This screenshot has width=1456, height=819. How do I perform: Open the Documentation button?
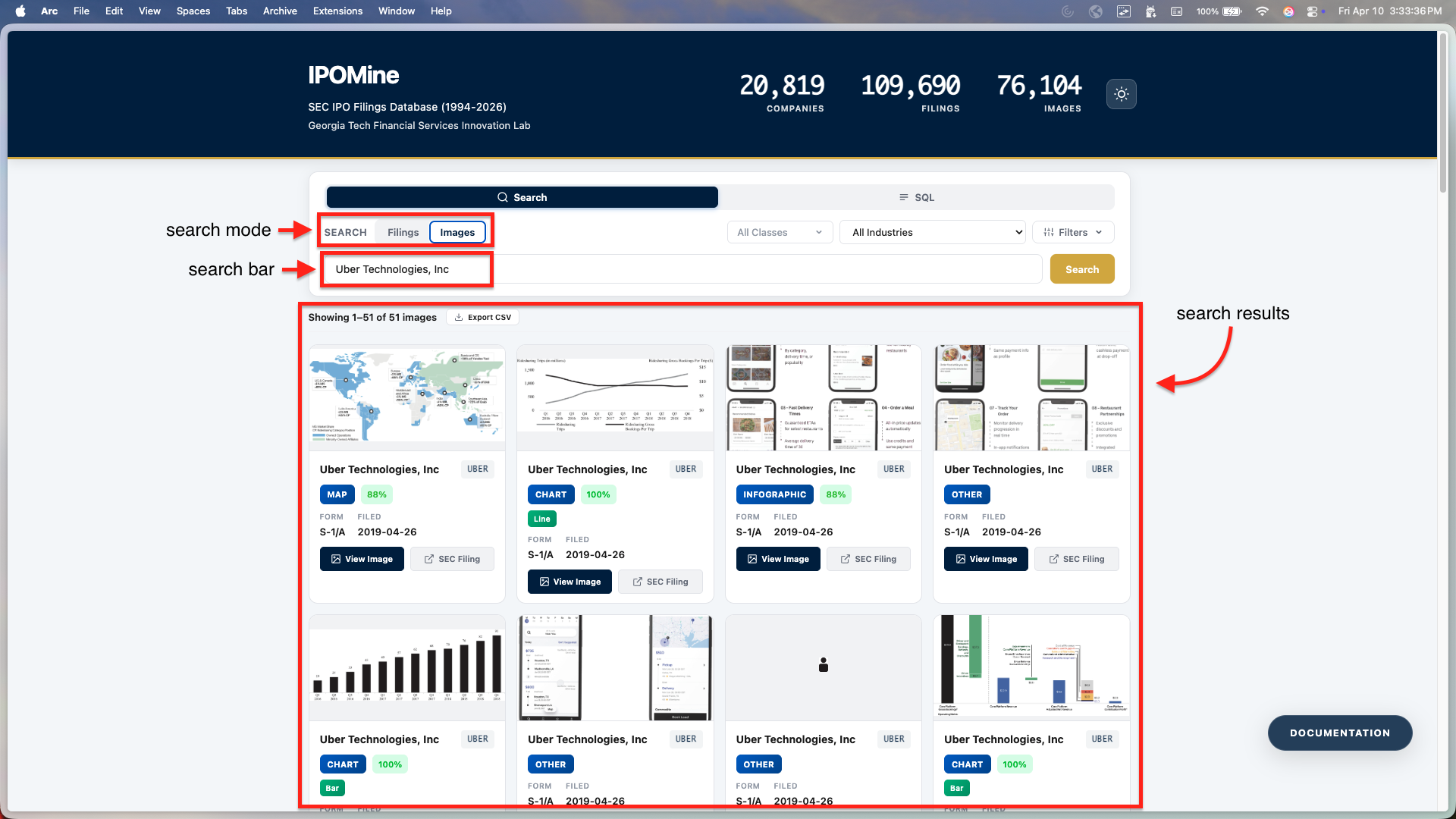click(1340, 733)
